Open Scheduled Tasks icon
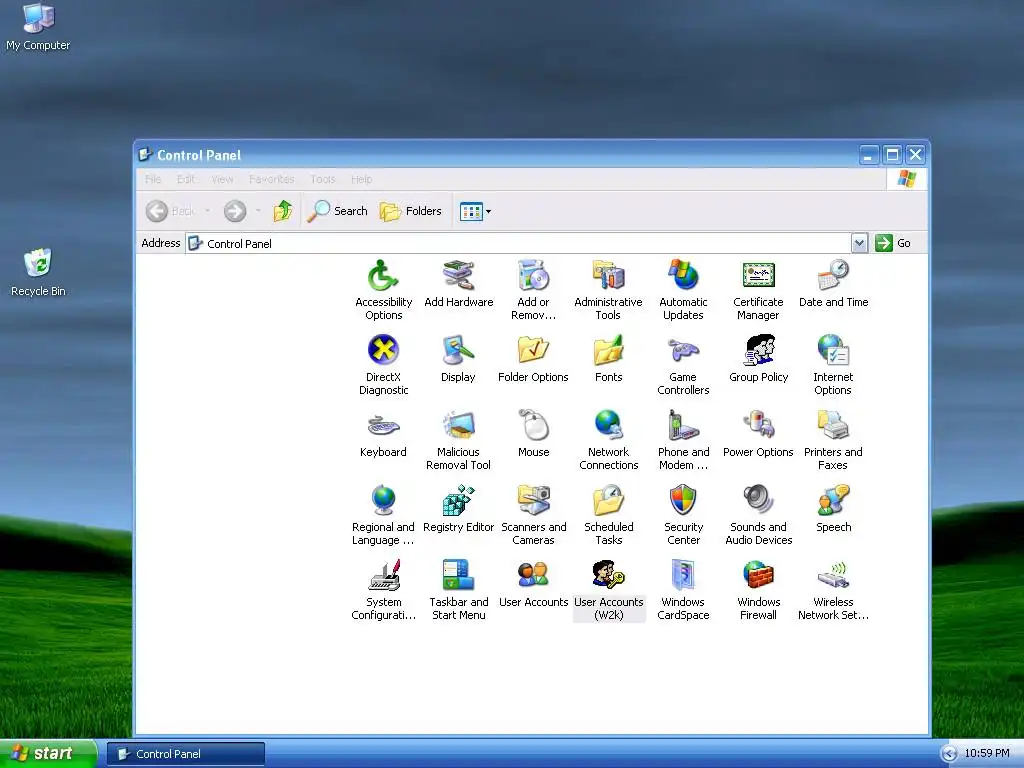The width and height of the screenshot is (1024, 768). 608,515
